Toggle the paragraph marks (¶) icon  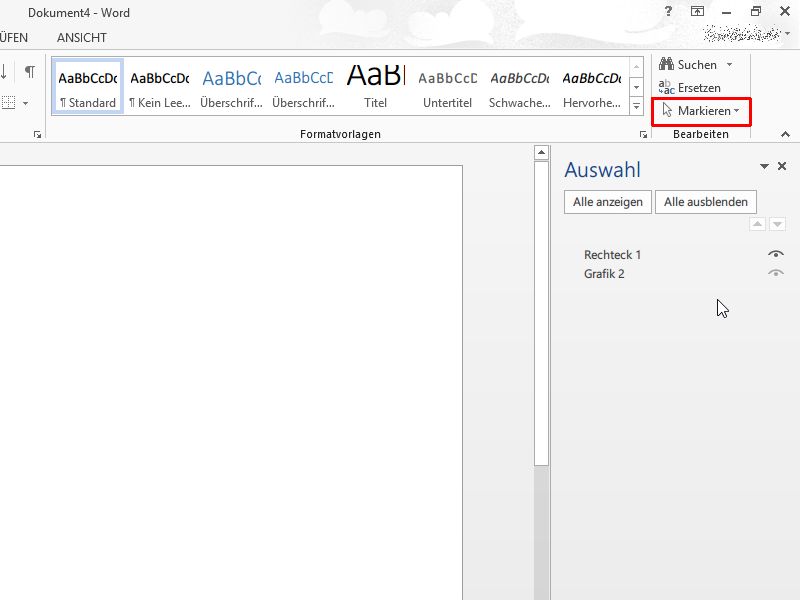point(30,71)
